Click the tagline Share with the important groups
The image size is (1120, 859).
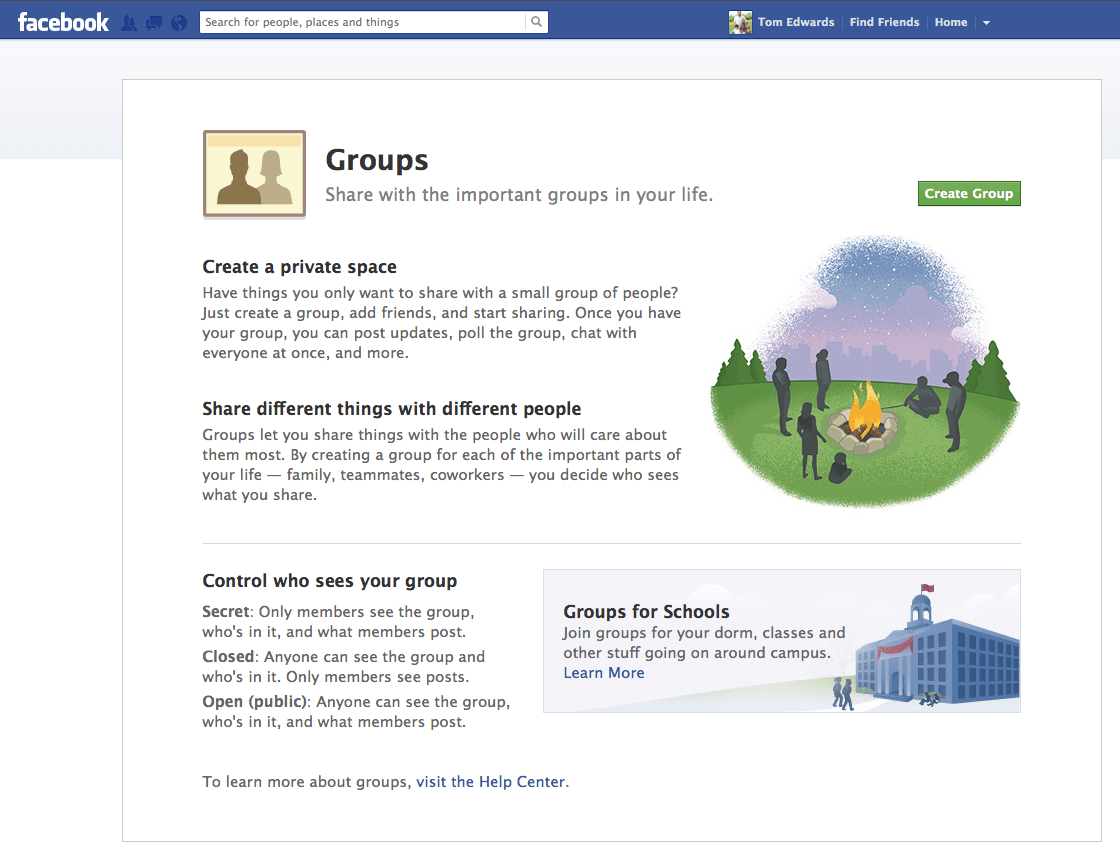tap(519, 195)
